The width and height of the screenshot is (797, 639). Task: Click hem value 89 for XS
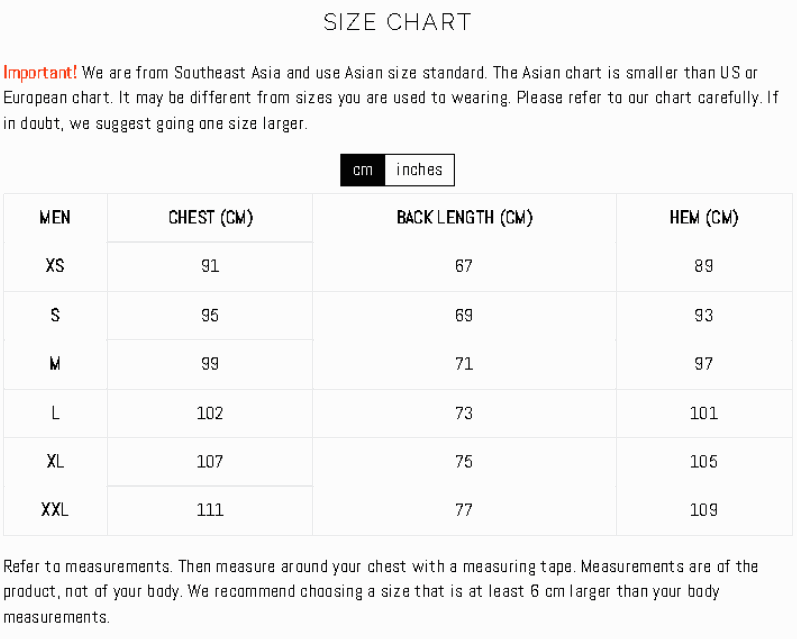(703, 265)
